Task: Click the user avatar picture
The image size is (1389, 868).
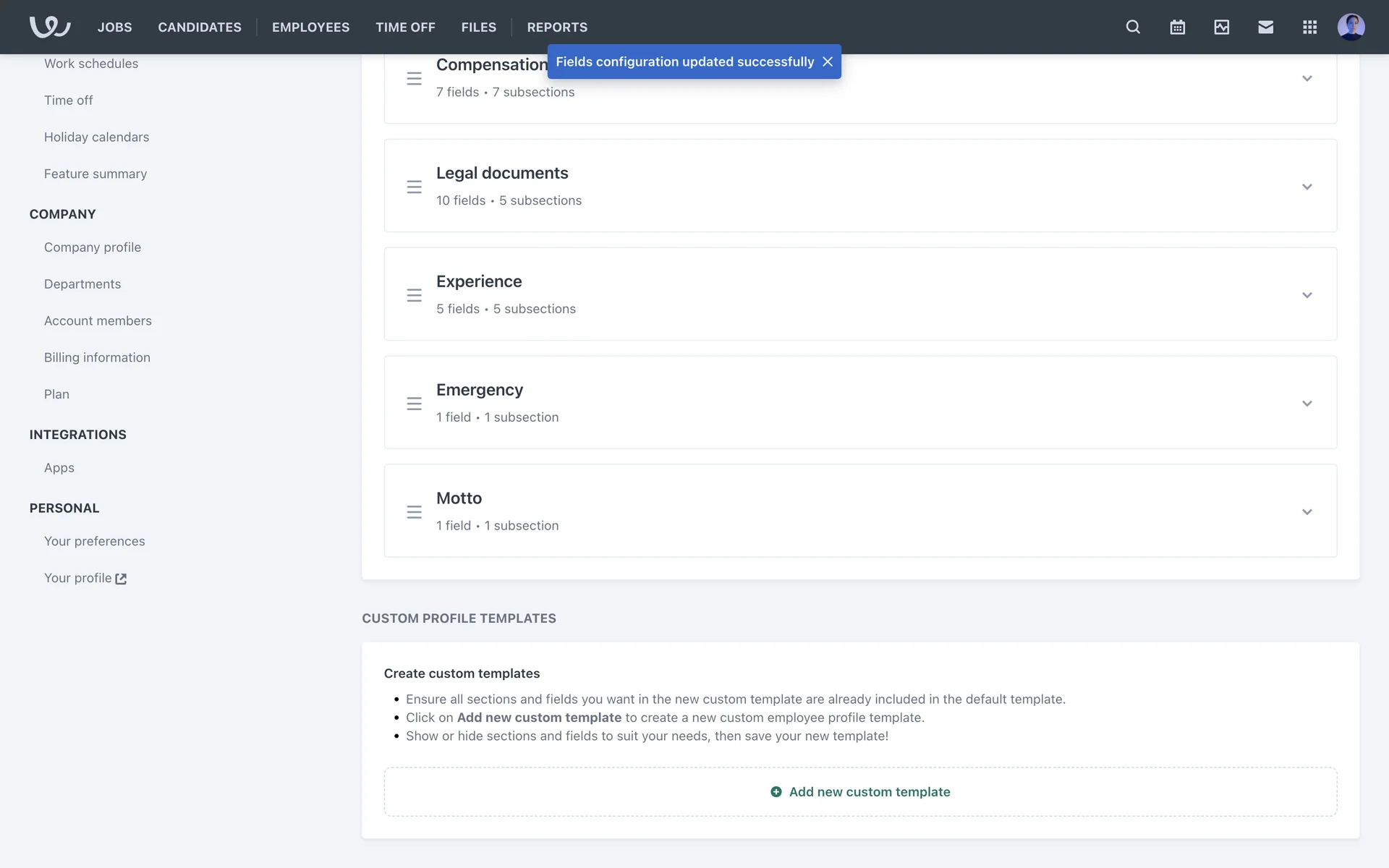Action: click(x=1351, y=27)
